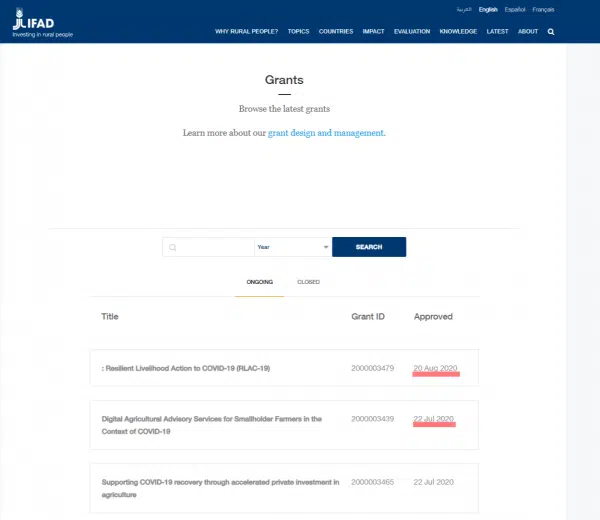Click the IFAD logo in header
Viewport: 600px width, 520px height.
click(x=37, y=21)
